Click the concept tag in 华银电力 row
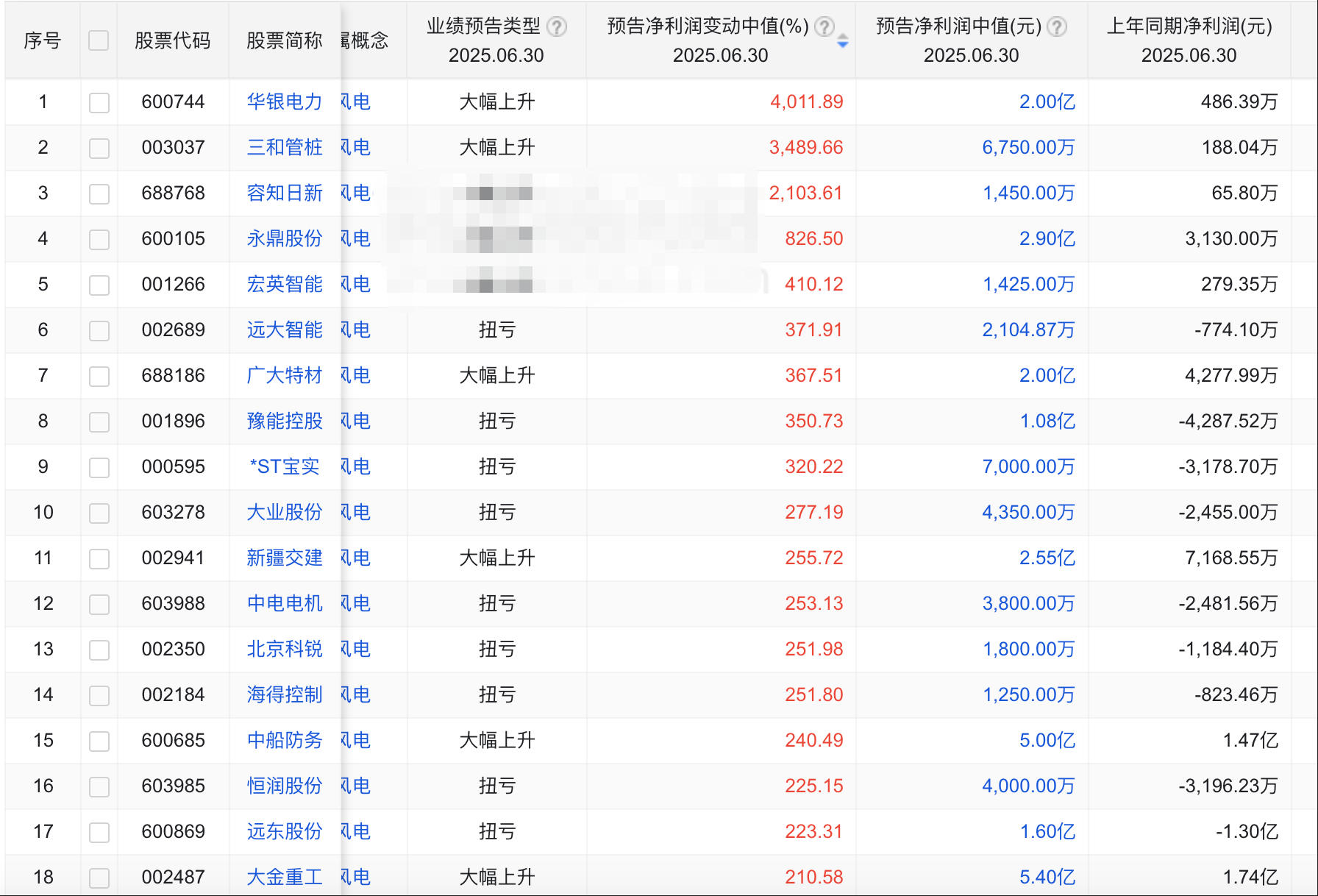This screenshot has height=896, width=1318. point(356,102)
